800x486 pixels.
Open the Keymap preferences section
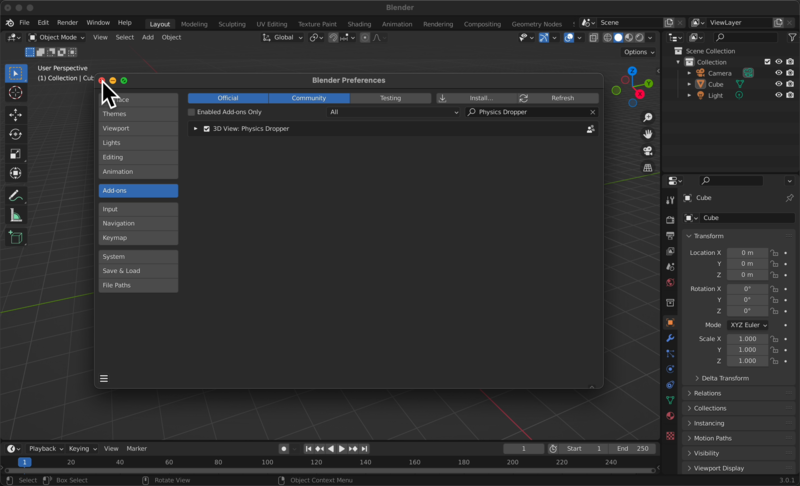138,238
